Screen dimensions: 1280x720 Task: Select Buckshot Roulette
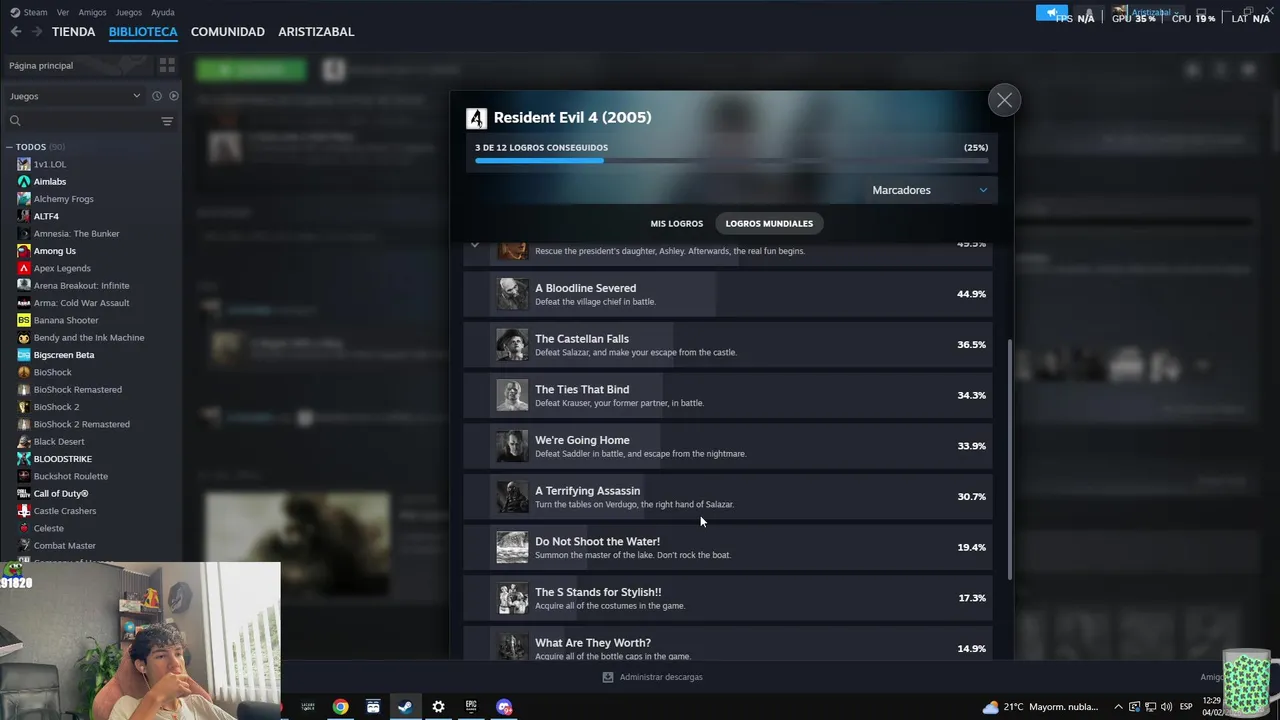coord(71,476)
